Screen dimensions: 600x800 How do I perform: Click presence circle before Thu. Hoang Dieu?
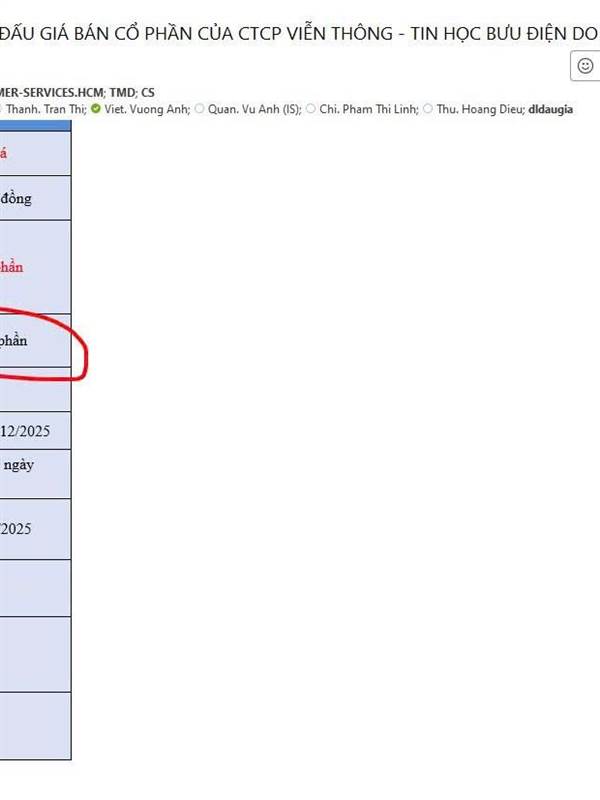[428, 109]
